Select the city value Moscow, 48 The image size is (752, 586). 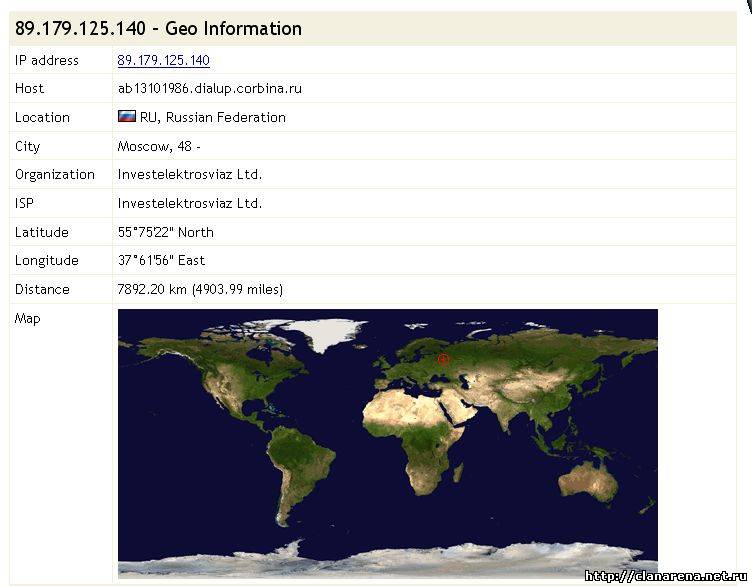pos(158,146)
